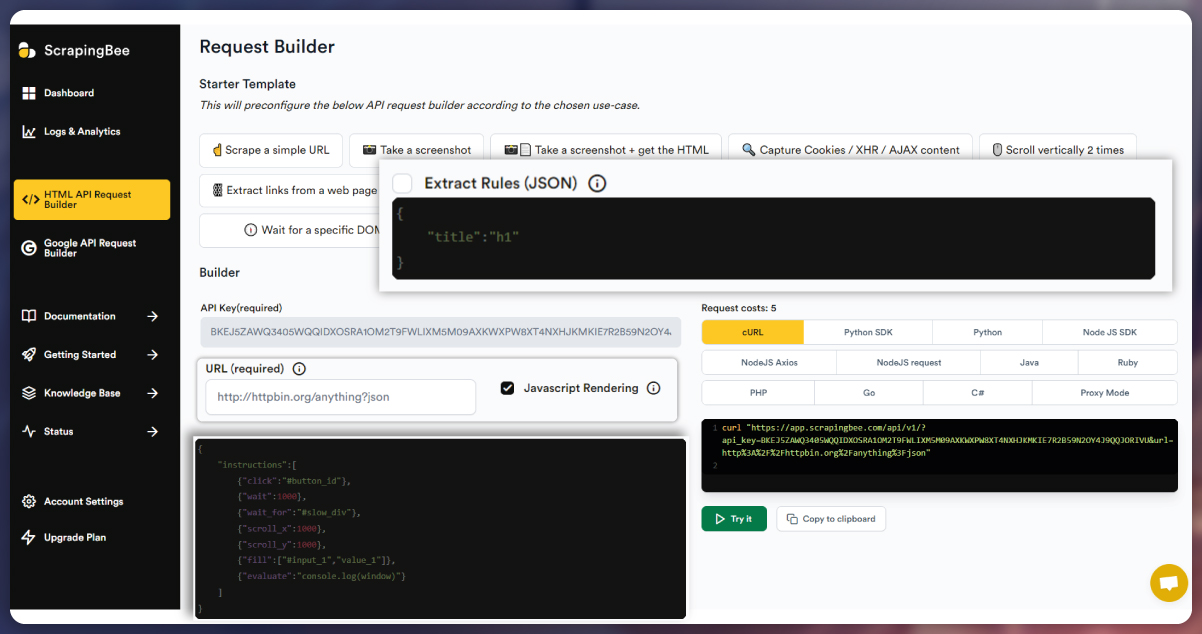The image size is (1202, 634).
Task: Click the generated curl command text
Action: coord(947,440)
